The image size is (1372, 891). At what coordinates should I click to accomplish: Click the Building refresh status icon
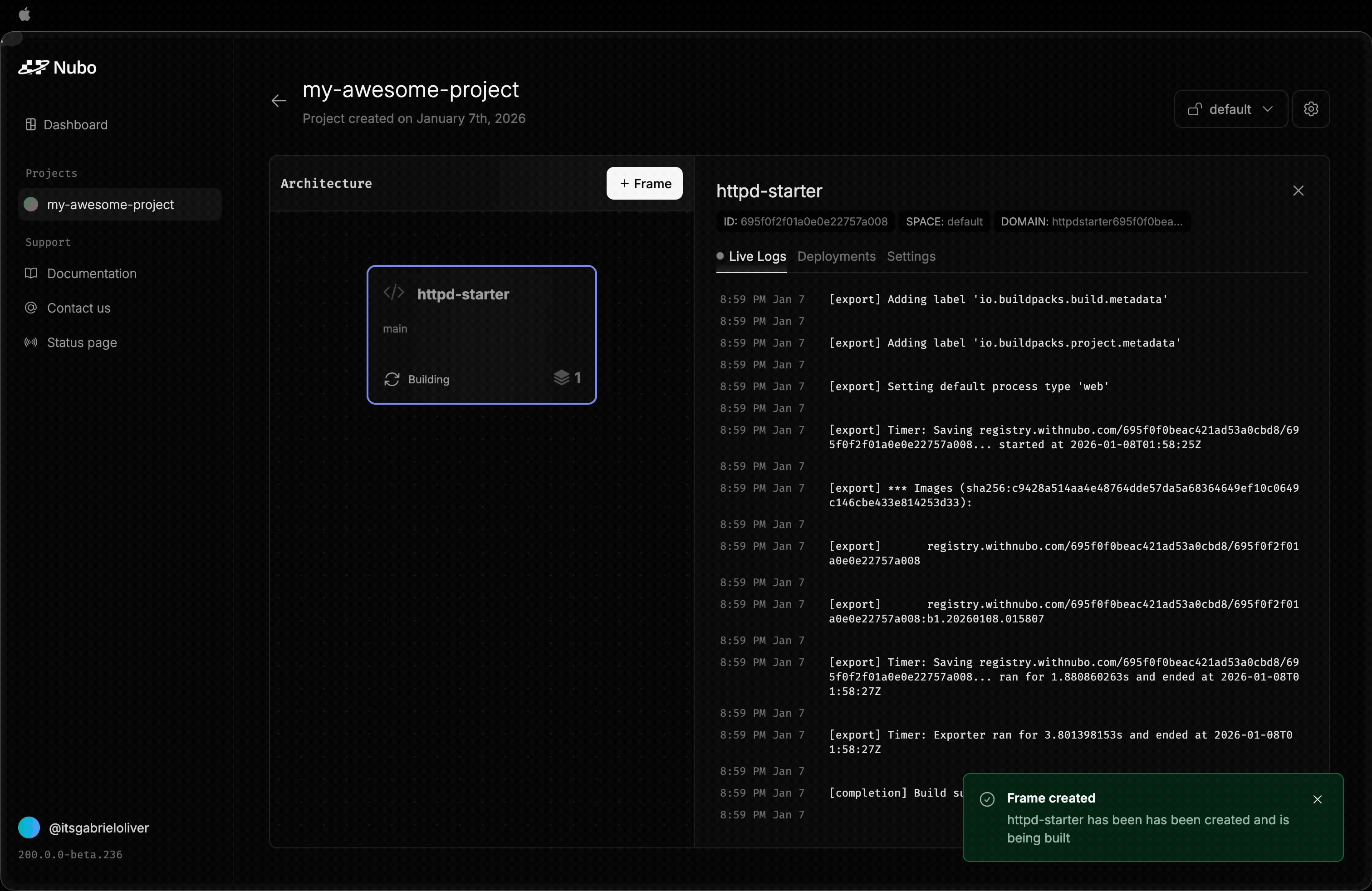pyautogui.click(x=392, y=379)
